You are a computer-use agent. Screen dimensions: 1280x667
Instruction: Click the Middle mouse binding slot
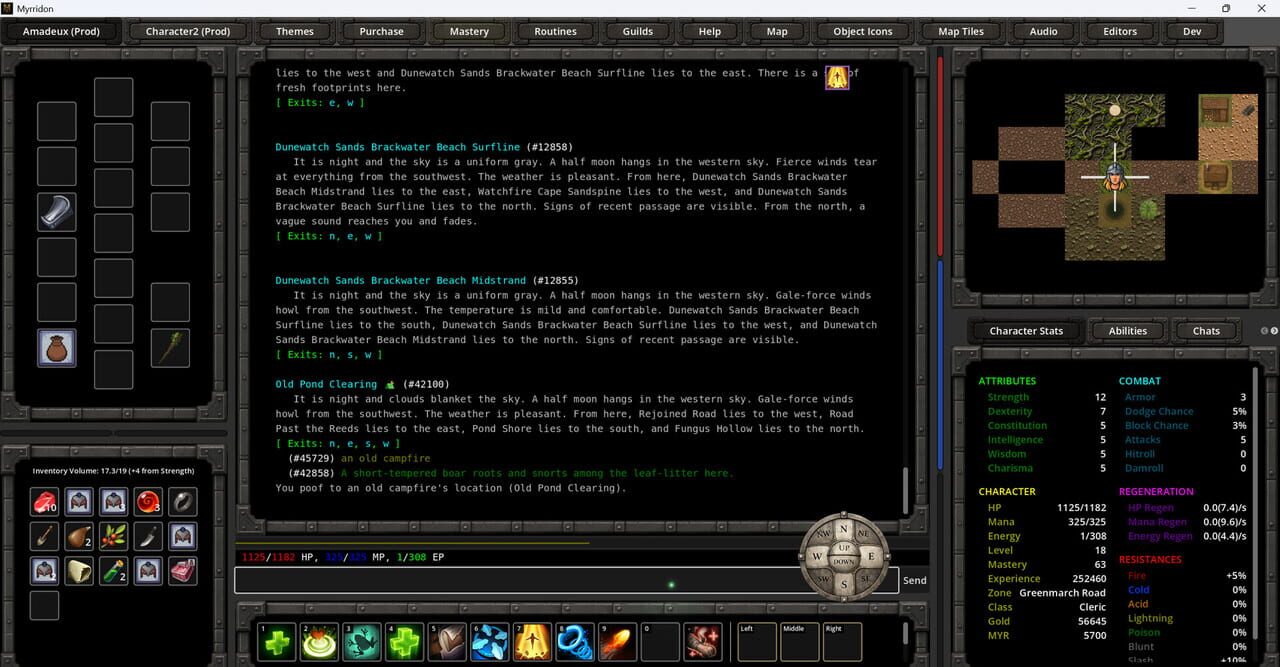(799, 642)
